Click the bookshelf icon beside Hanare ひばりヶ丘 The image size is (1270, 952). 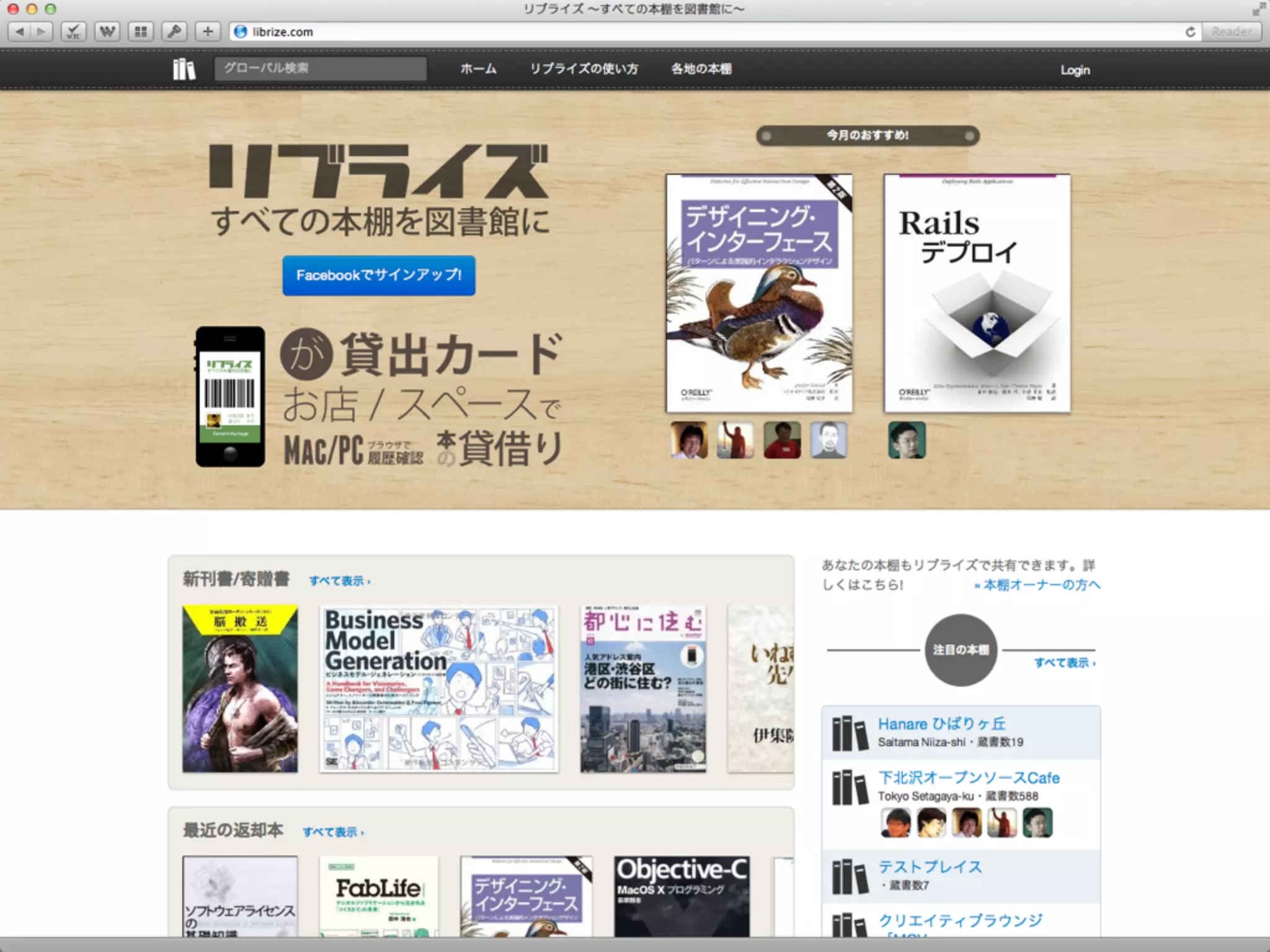tap(850, 733)
